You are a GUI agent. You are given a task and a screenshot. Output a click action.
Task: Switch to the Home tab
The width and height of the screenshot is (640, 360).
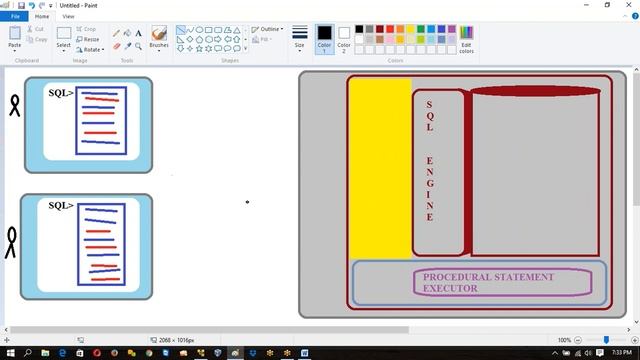pyautogui.click(x=42, y=16)
